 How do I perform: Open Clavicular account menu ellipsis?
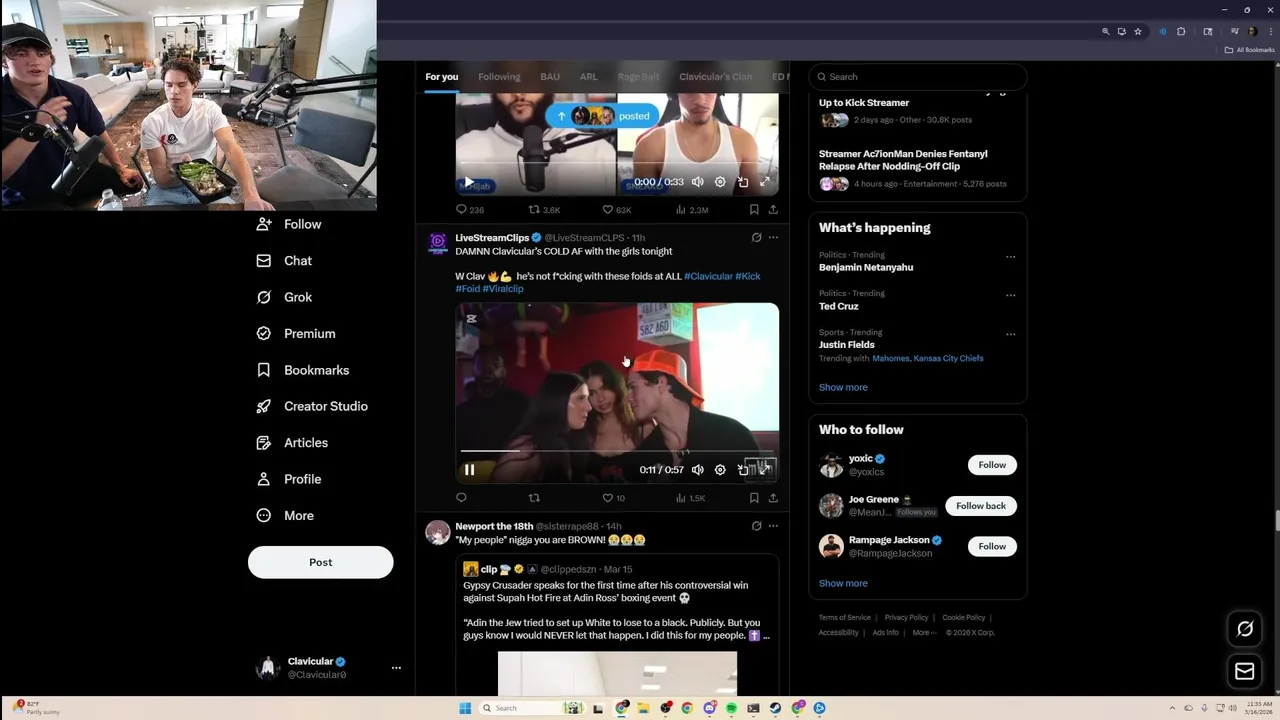(x=396, y=667)
